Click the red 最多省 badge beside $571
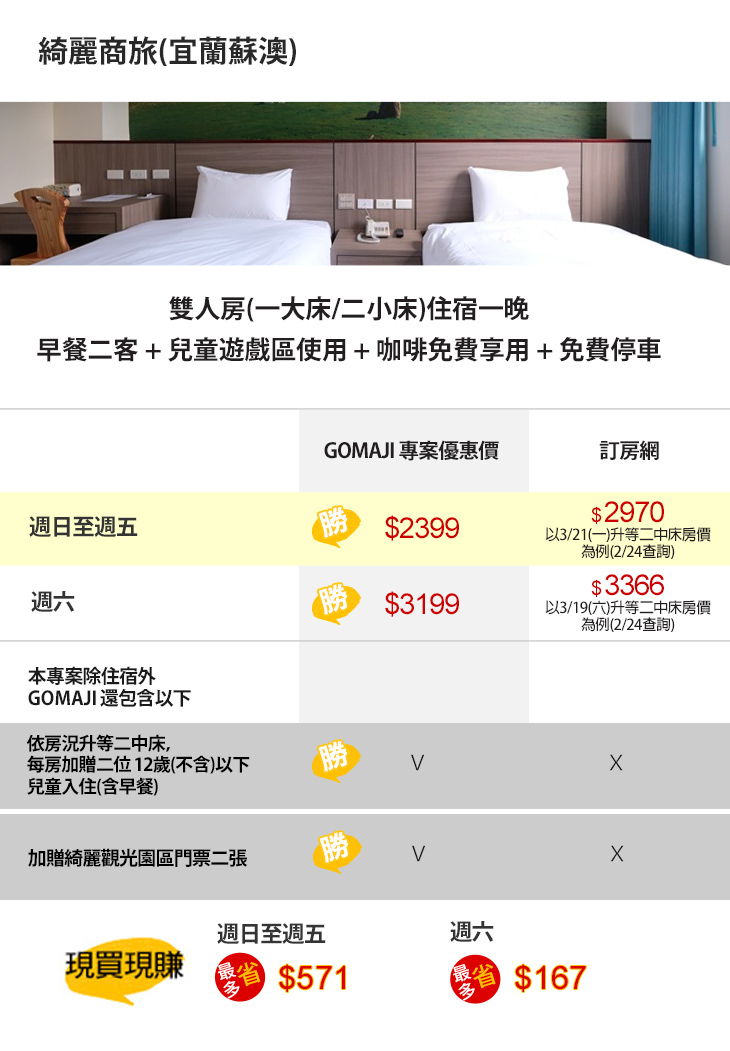This screenshot has height=1051, width=730. click(240, 977)
